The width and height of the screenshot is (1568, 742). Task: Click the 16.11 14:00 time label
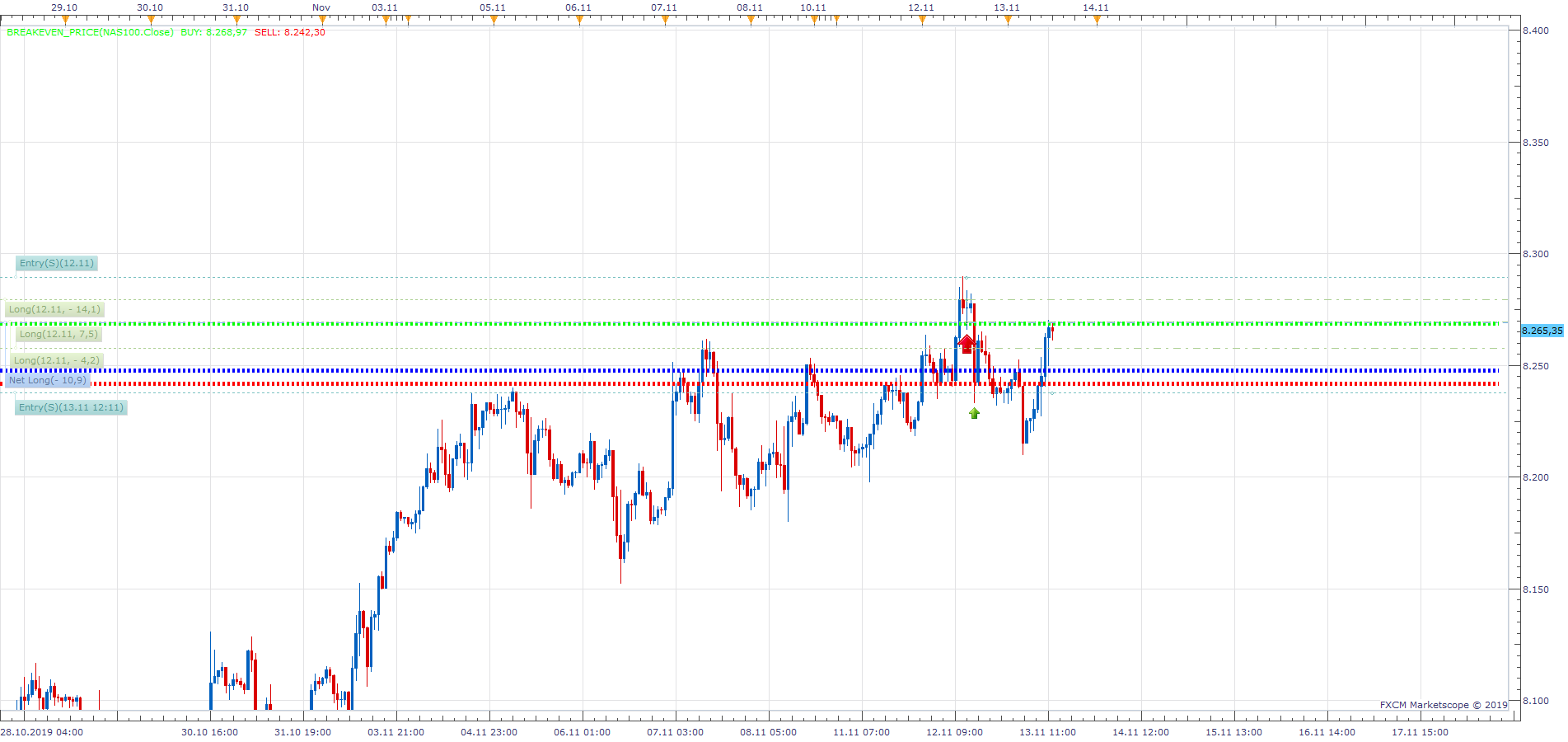click(1327, 732)
